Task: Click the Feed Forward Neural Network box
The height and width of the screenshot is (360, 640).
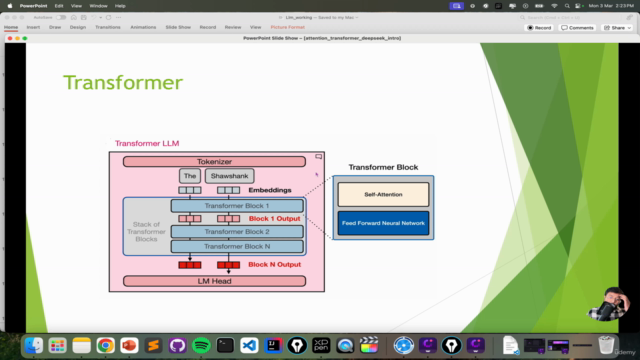Action: (383, 223)
